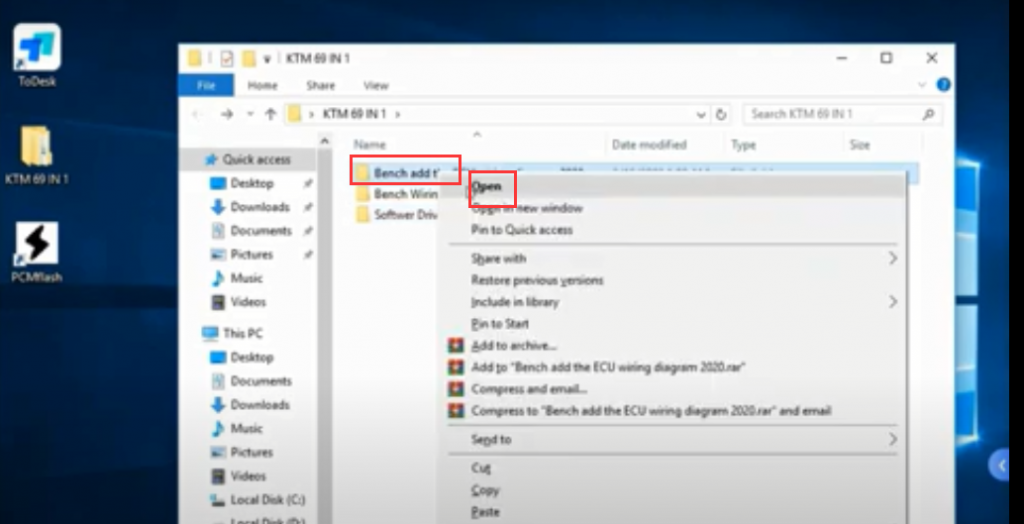This screenshot has width=1024, height=524.
Task: Select This PC in the navigation pane
Action: (x=242, y=334)
